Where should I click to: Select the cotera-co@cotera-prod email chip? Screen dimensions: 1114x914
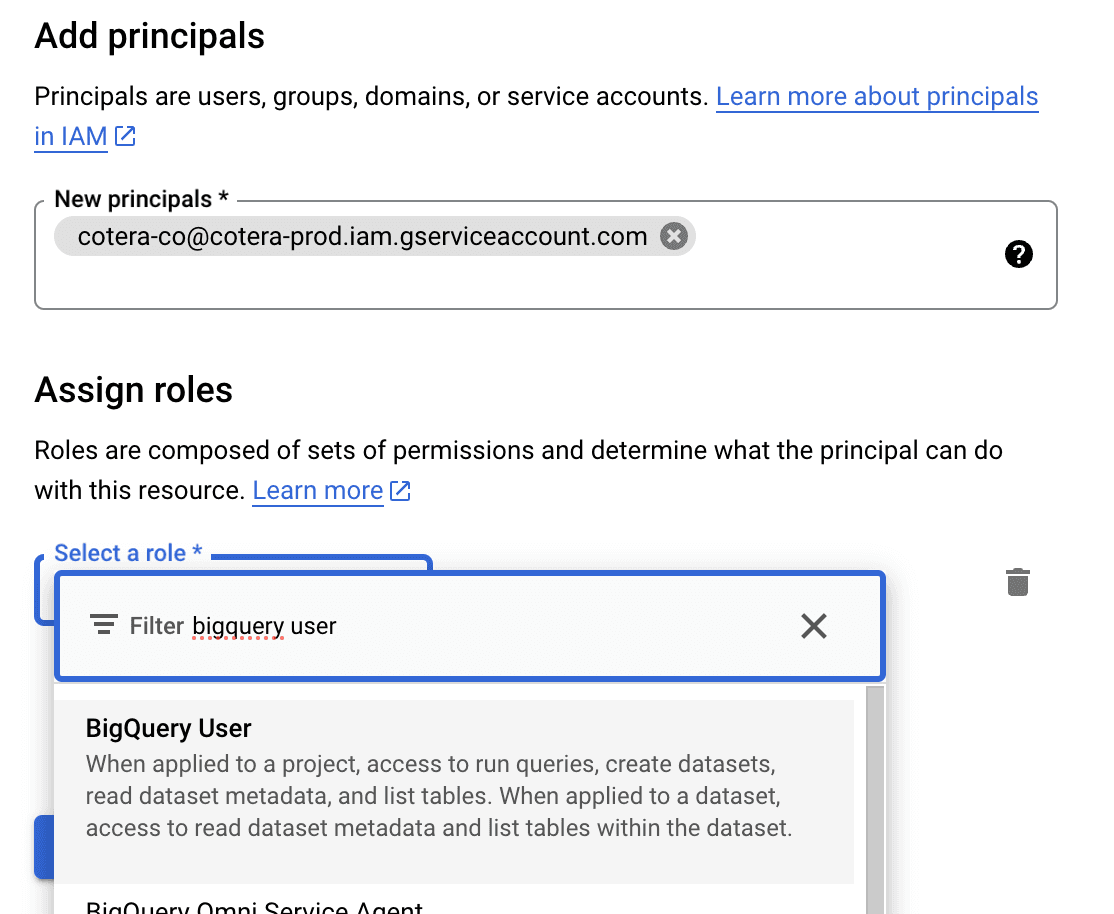(362, 237)
